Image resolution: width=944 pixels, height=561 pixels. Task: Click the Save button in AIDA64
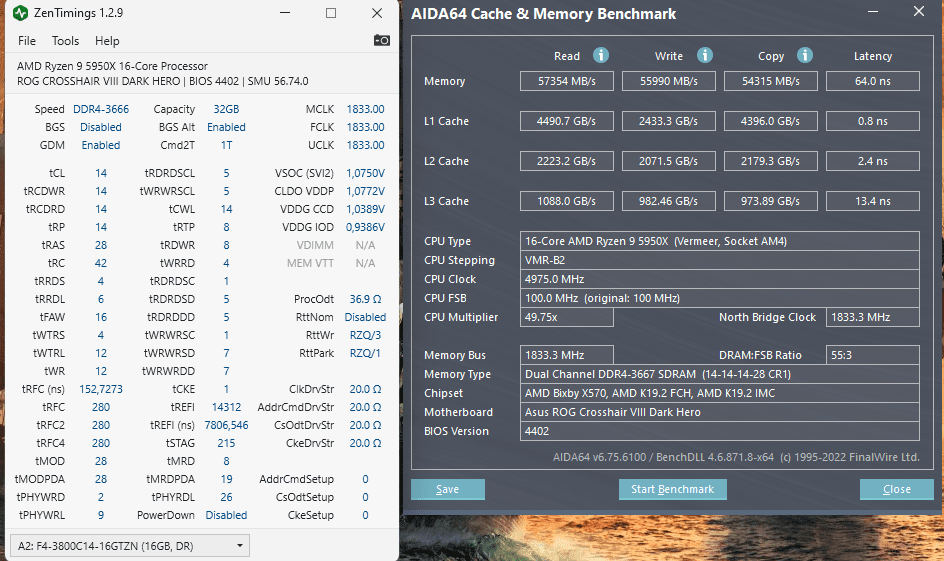tap(447, 489)
